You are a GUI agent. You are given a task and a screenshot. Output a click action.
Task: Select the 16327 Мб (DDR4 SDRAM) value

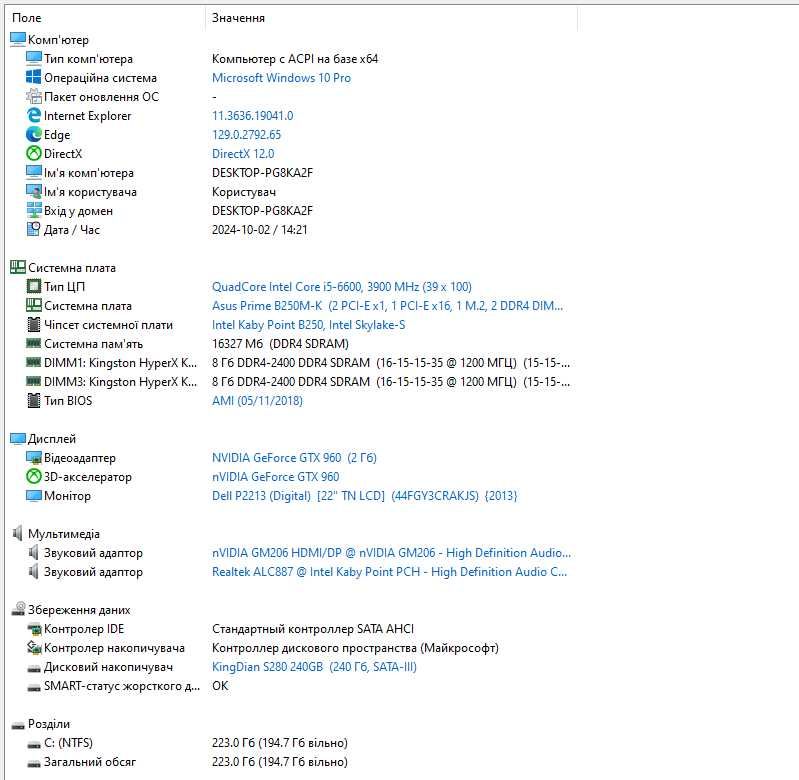(x=280, y=343)
